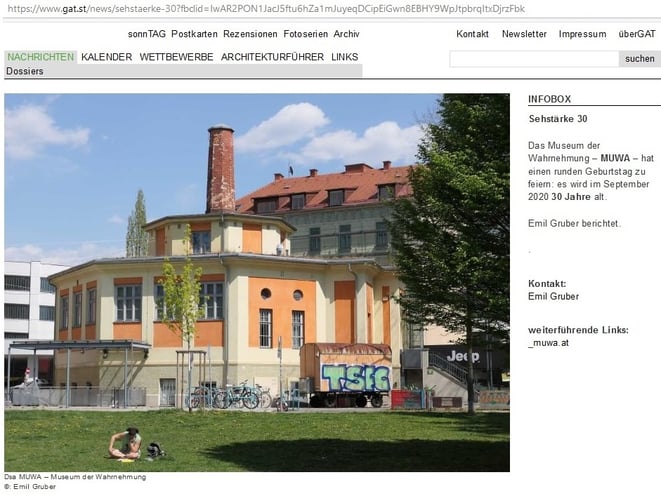Go to Postkarten page
The image size is (661, 496).
(x=194, y=34)
